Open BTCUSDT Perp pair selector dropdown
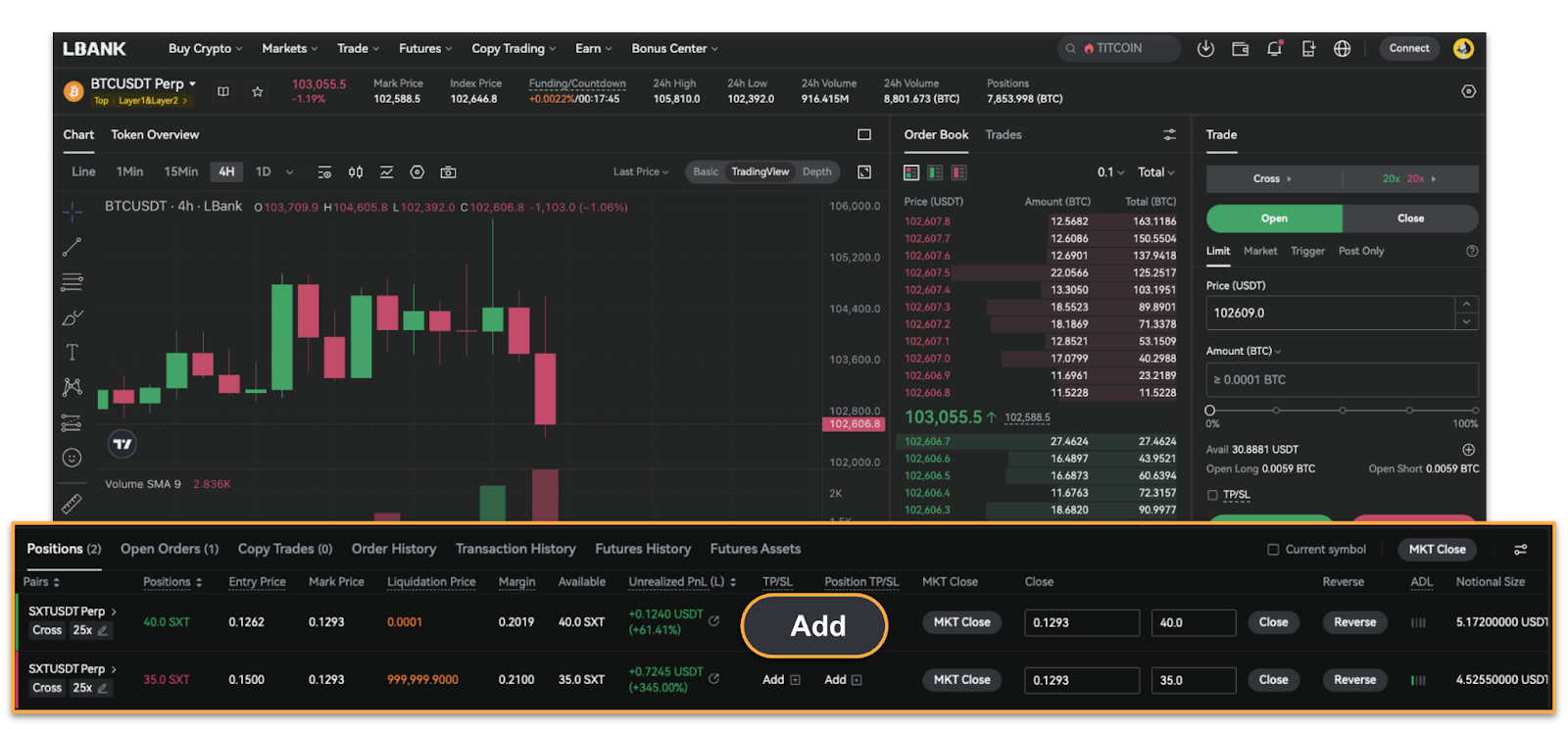Viewport: 1568px width, 729px height. click(143, 83)
